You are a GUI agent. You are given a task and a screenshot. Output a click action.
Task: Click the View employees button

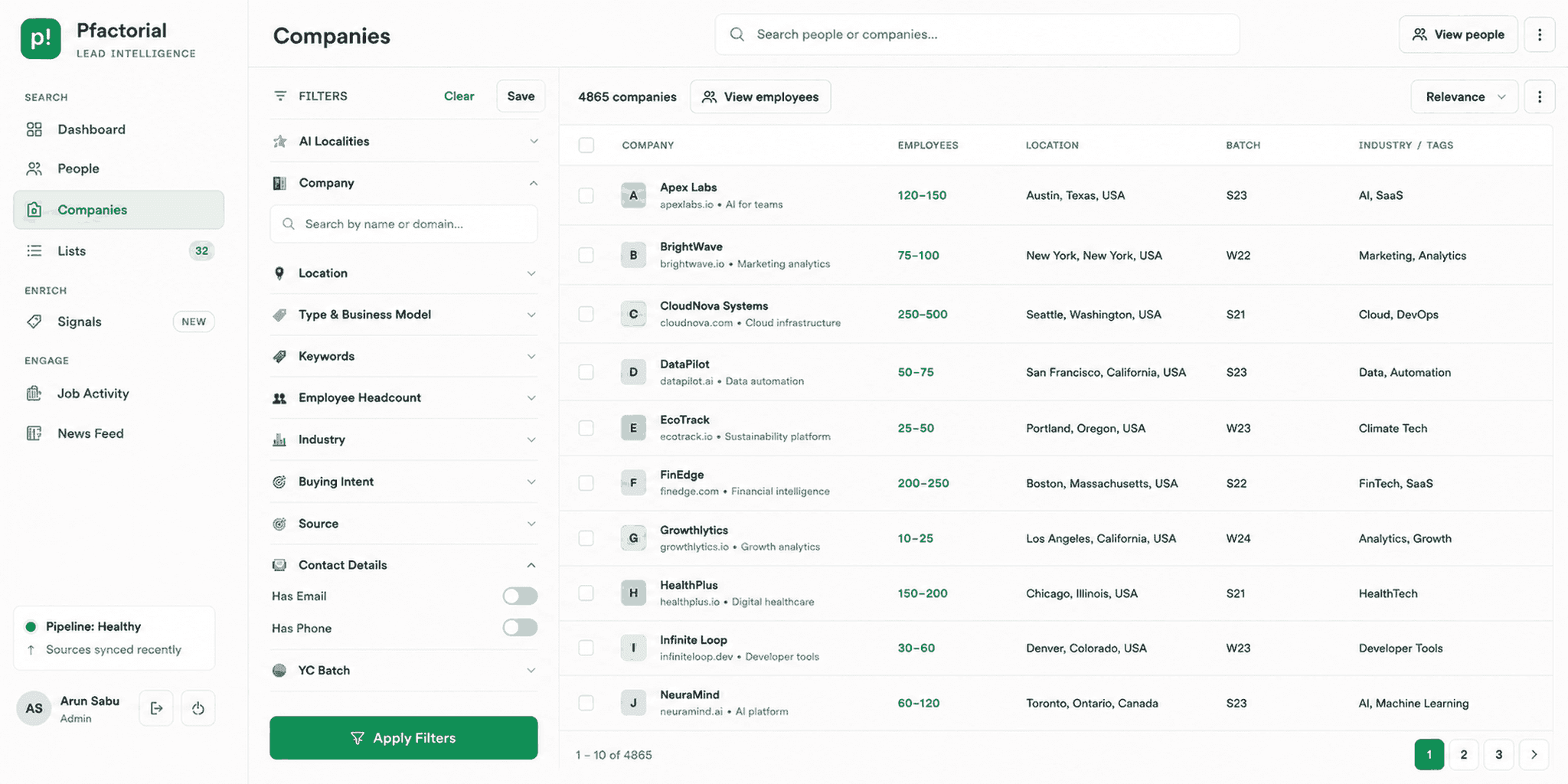tap(760, 96)
